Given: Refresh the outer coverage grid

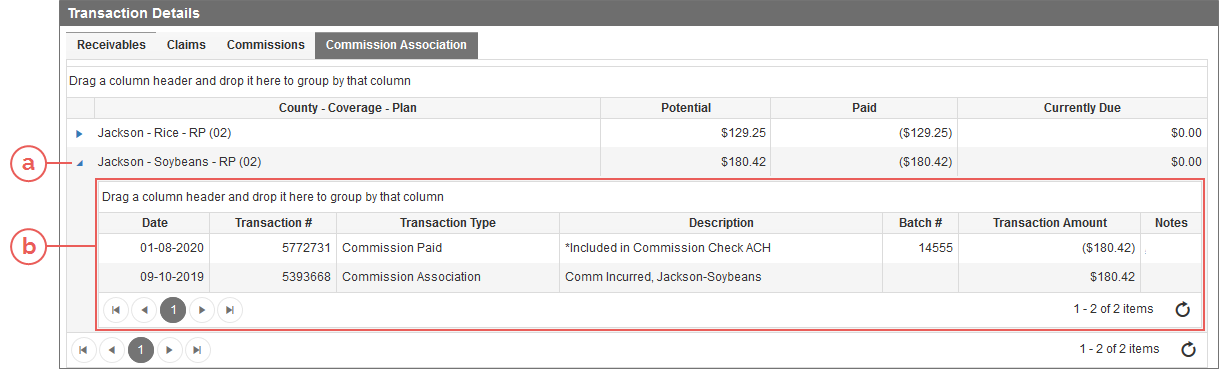Looking at the screenshot, I should coord(1188,349).
